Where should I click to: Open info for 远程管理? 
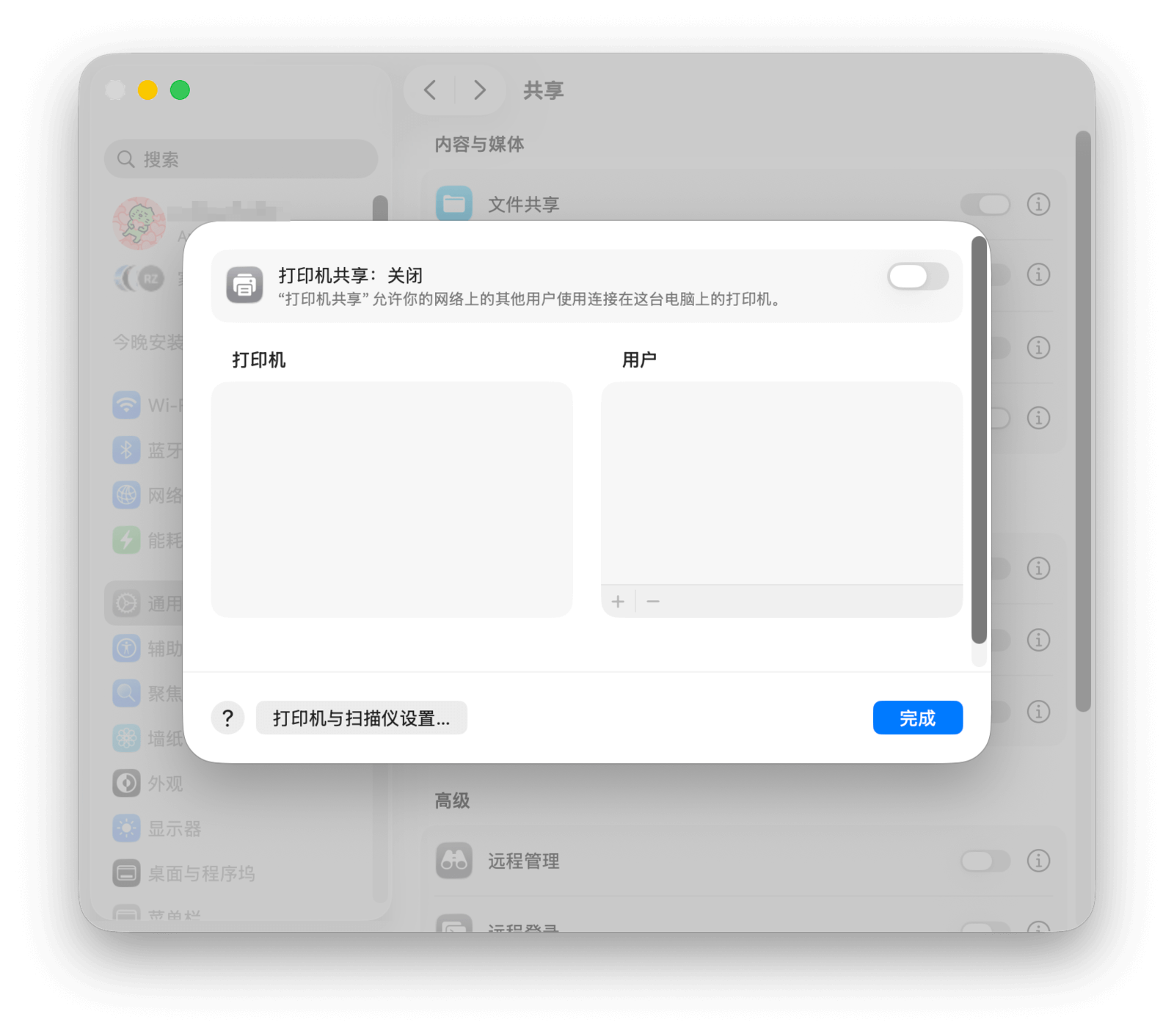(1038, 860)
